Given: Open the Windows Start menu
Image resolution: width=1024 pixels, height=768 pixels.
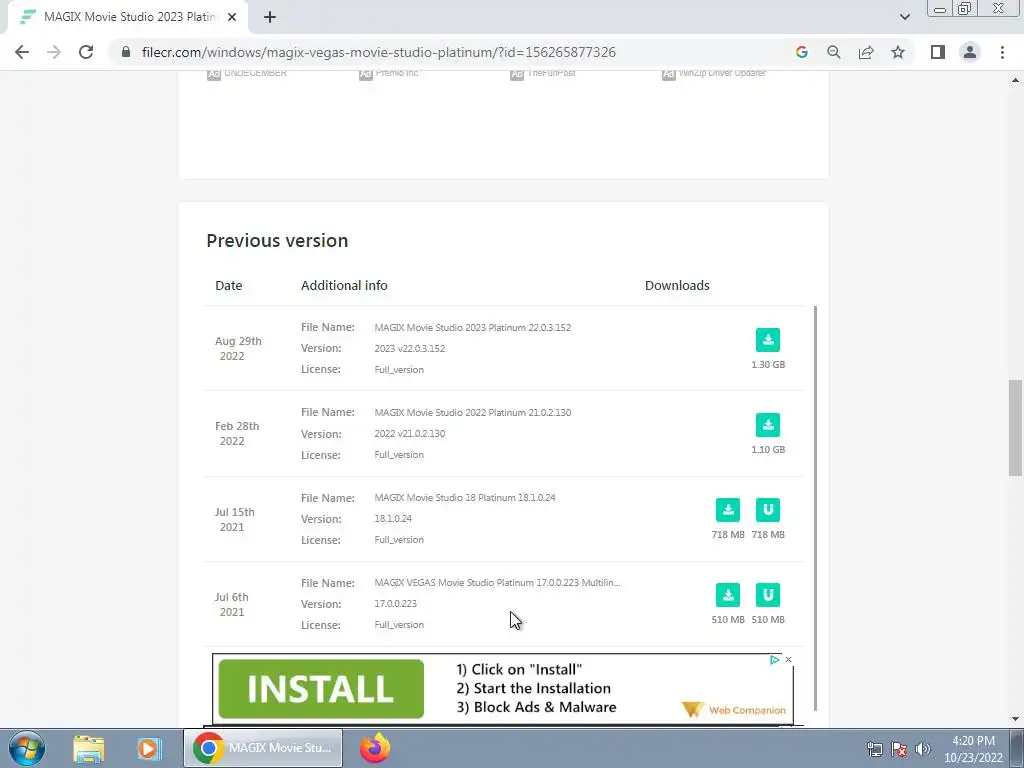Looking at the screenshot, I should coord(27,748).
